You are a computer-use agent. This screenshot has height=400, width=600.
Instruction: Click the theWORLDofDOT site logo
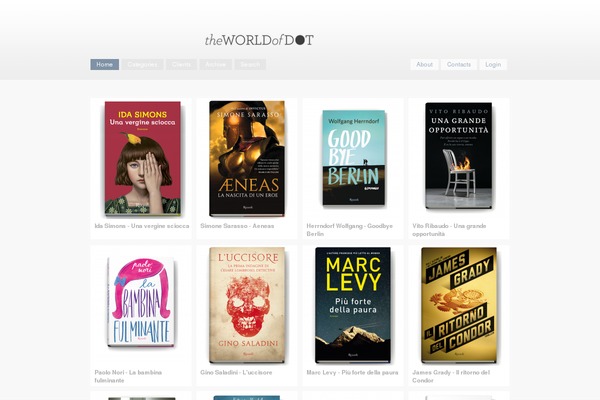(x=259, y=40)
